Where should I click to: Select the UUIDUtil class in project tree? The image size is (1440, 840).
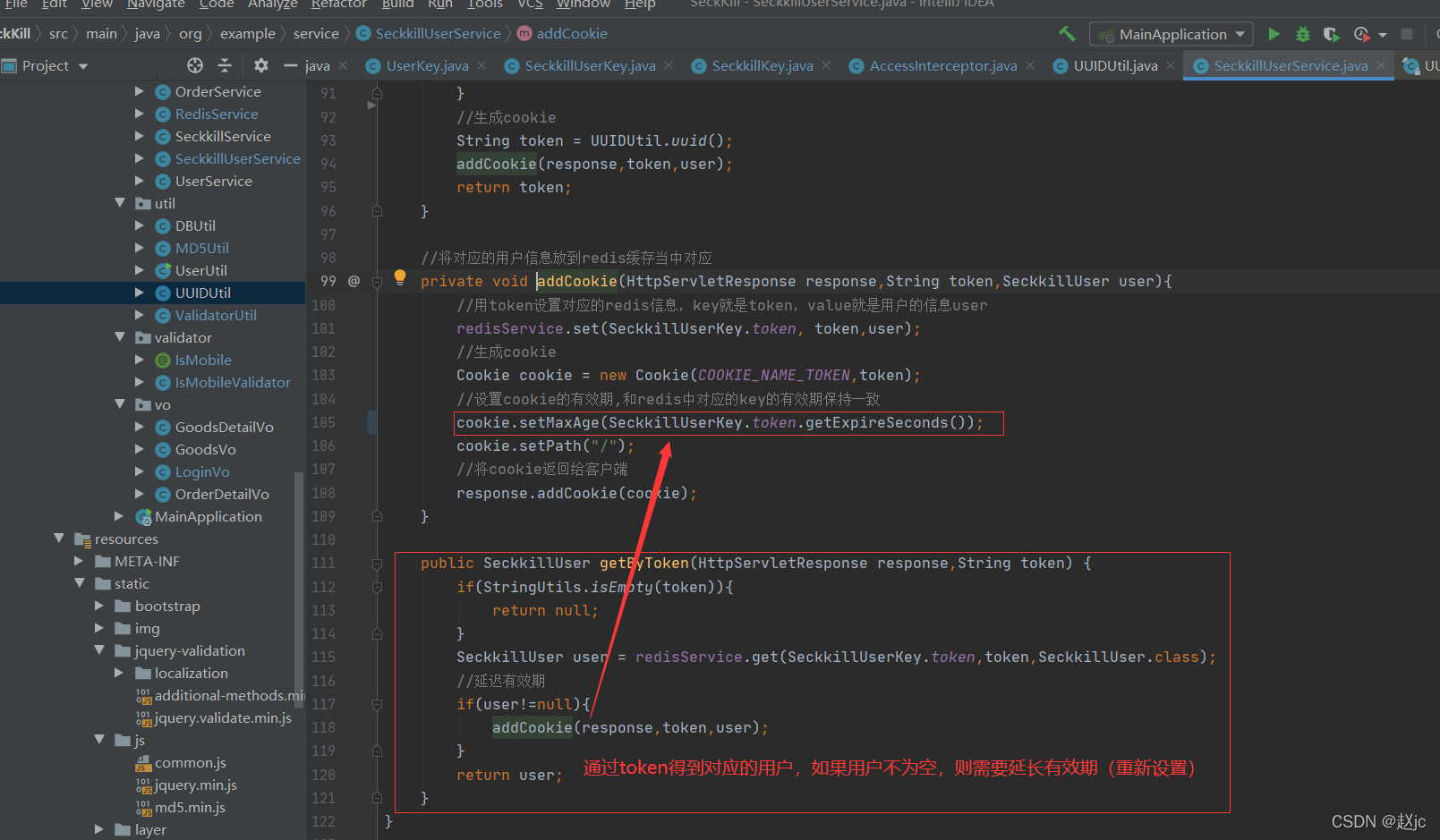coord(203,293)
